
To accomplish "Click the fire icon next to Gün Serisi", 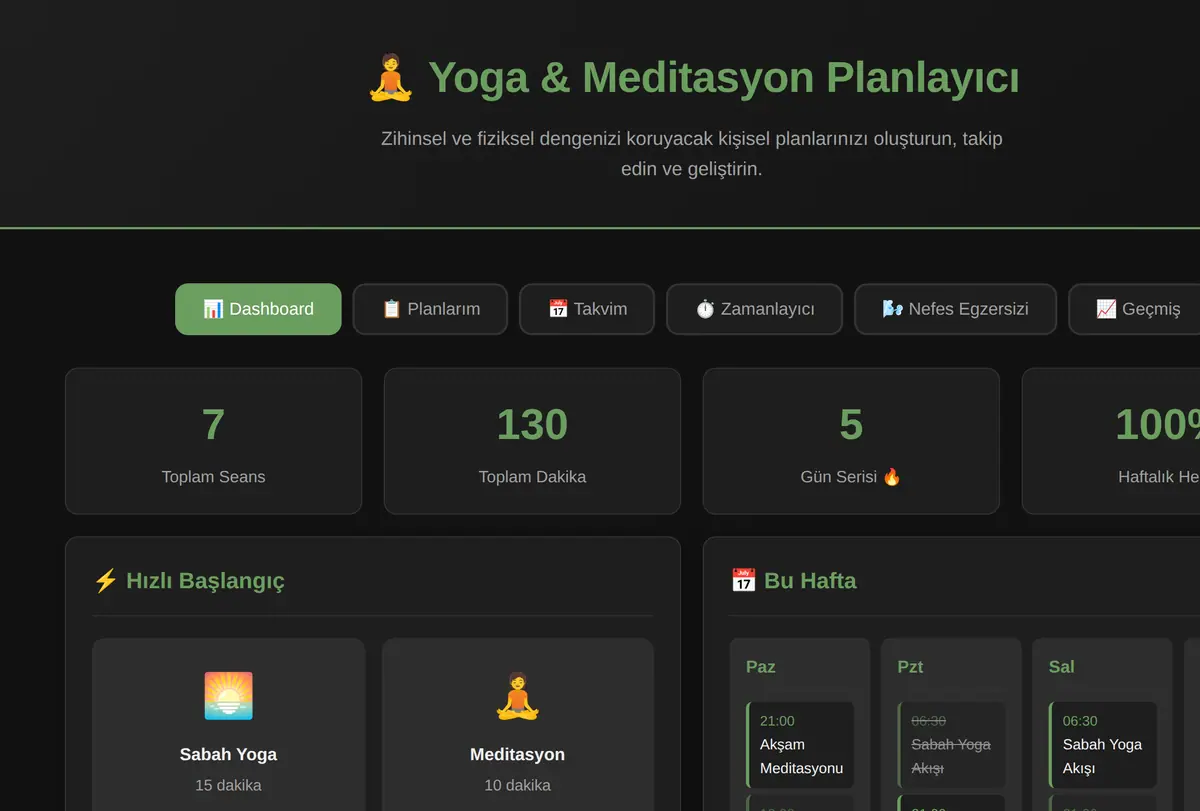I will point(891,477).
